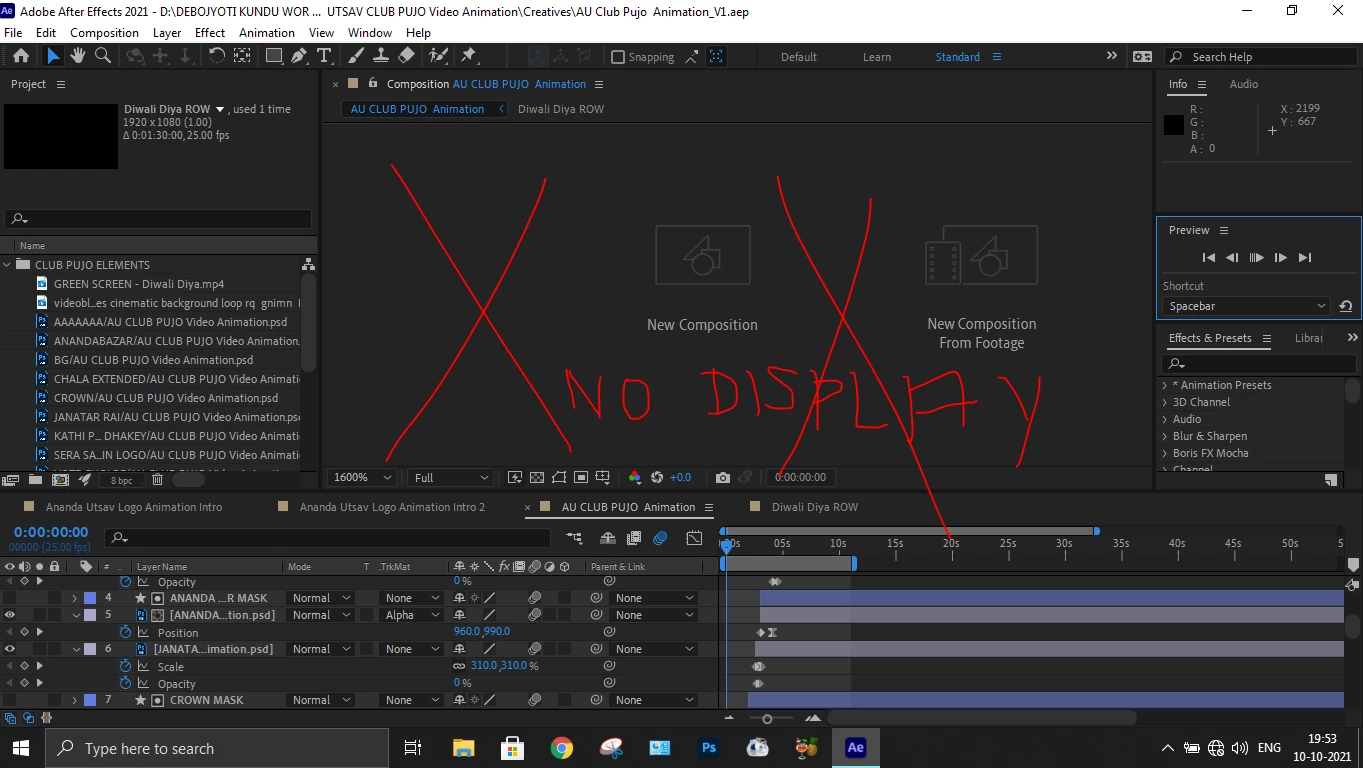
Task: Collapse layer 5 ANANDA psd properties
Action: (75, 615)
